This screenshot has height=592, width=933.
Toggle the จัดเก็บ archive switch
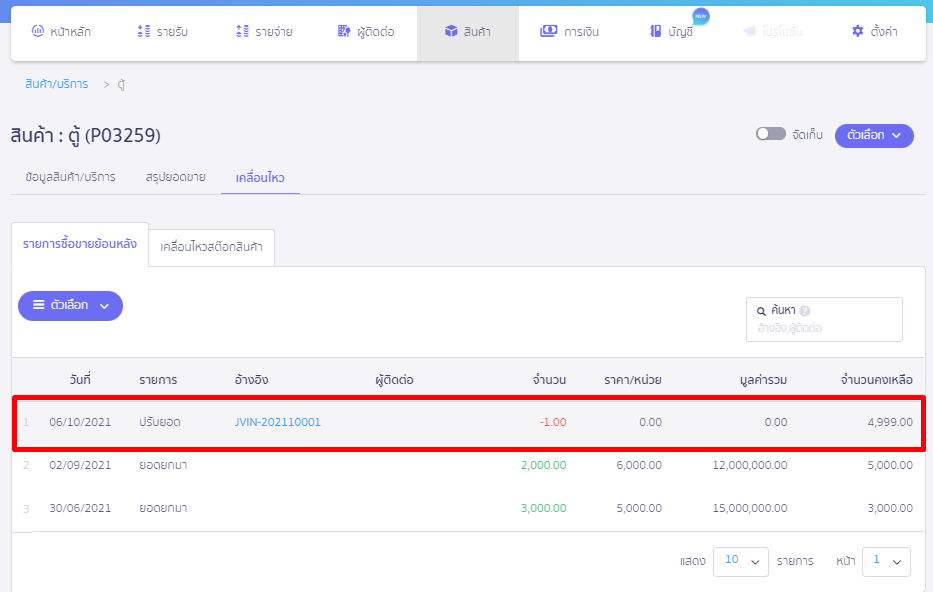[x=770, y=134]
